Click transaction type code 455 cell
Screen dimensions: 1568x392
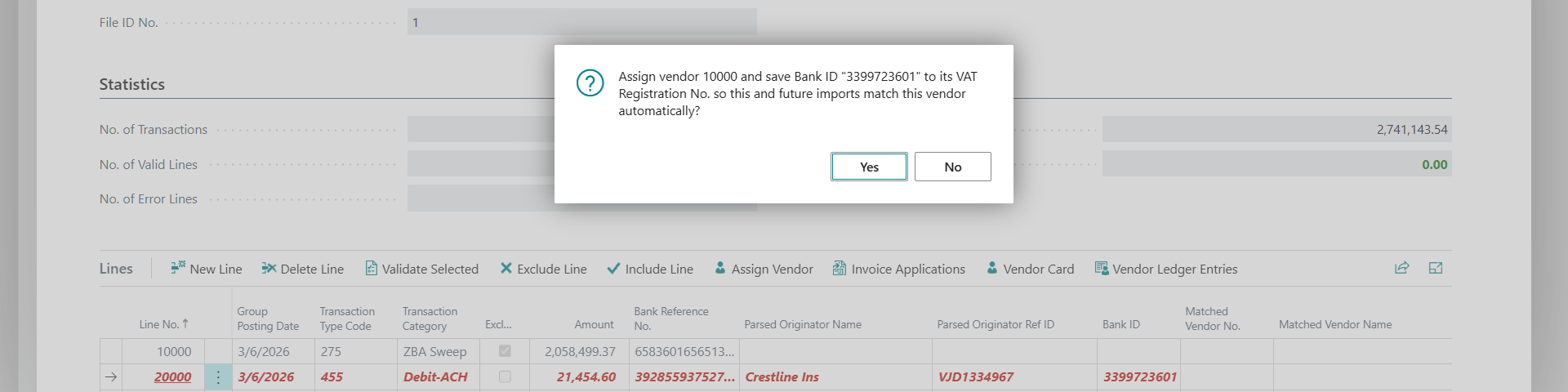click(x=355, y=376)
